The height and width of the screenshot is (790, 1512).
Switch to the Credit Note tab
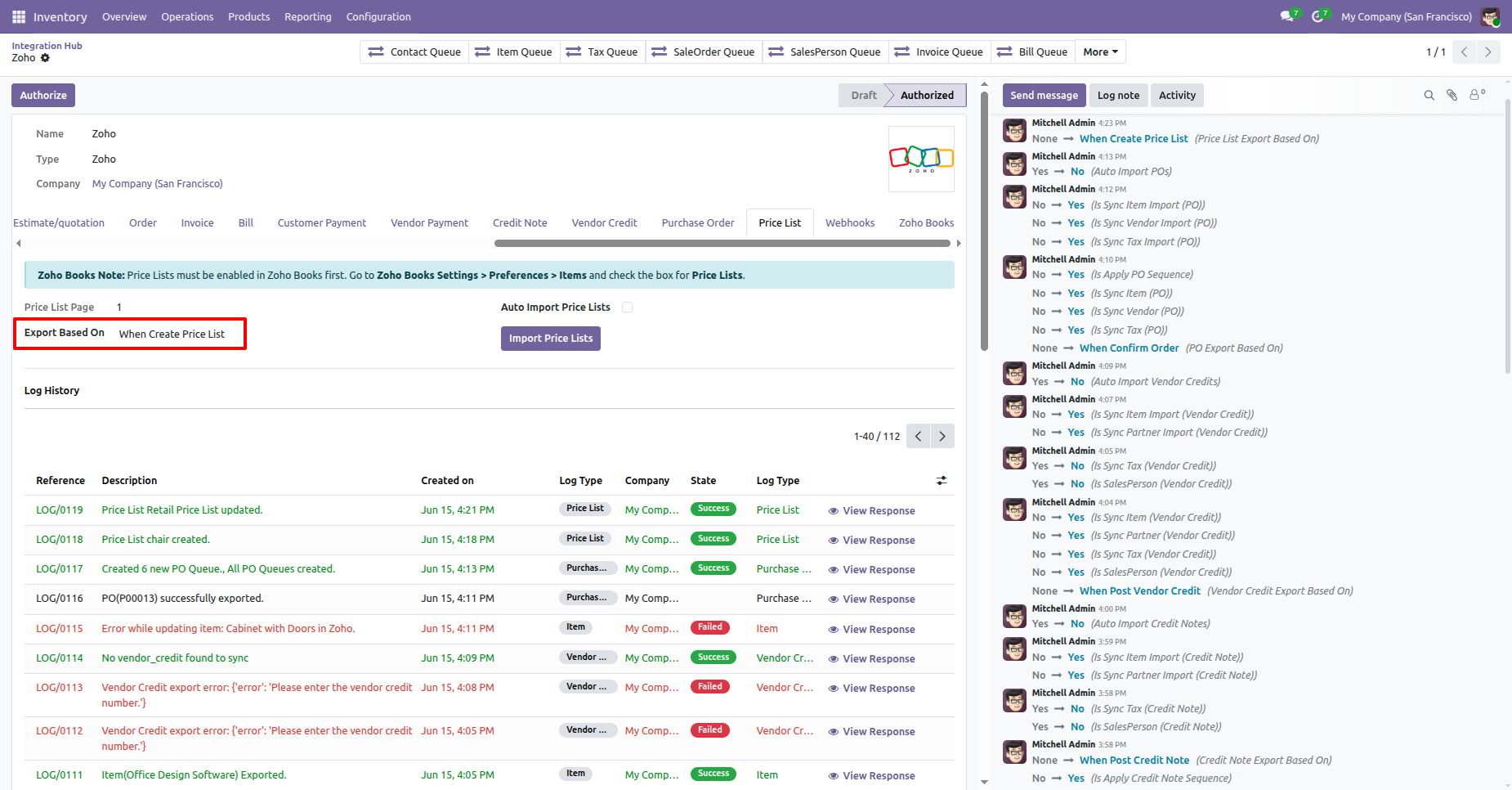pyautogui.click(x=520, y=223)
